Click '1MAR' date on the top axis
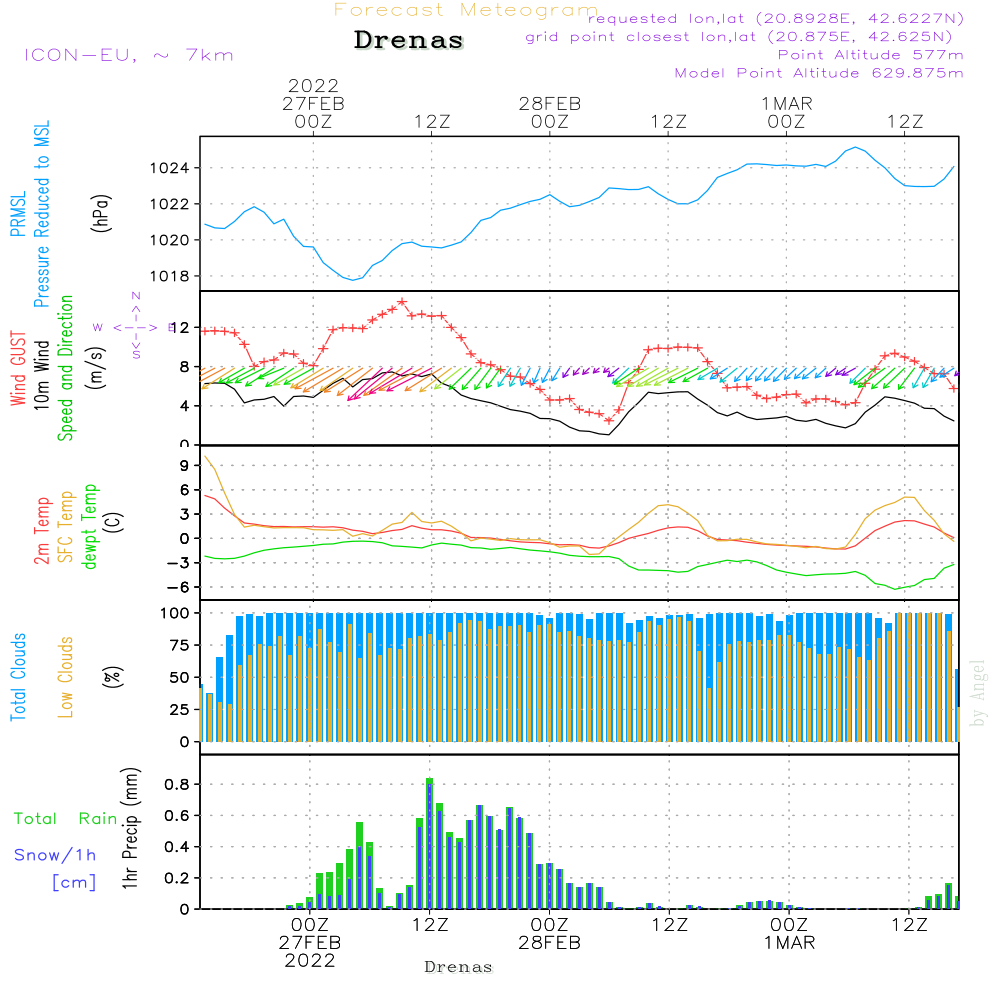Image resolution: width=1000 pixels, height=1000 pixels. (x=786, y=103)
